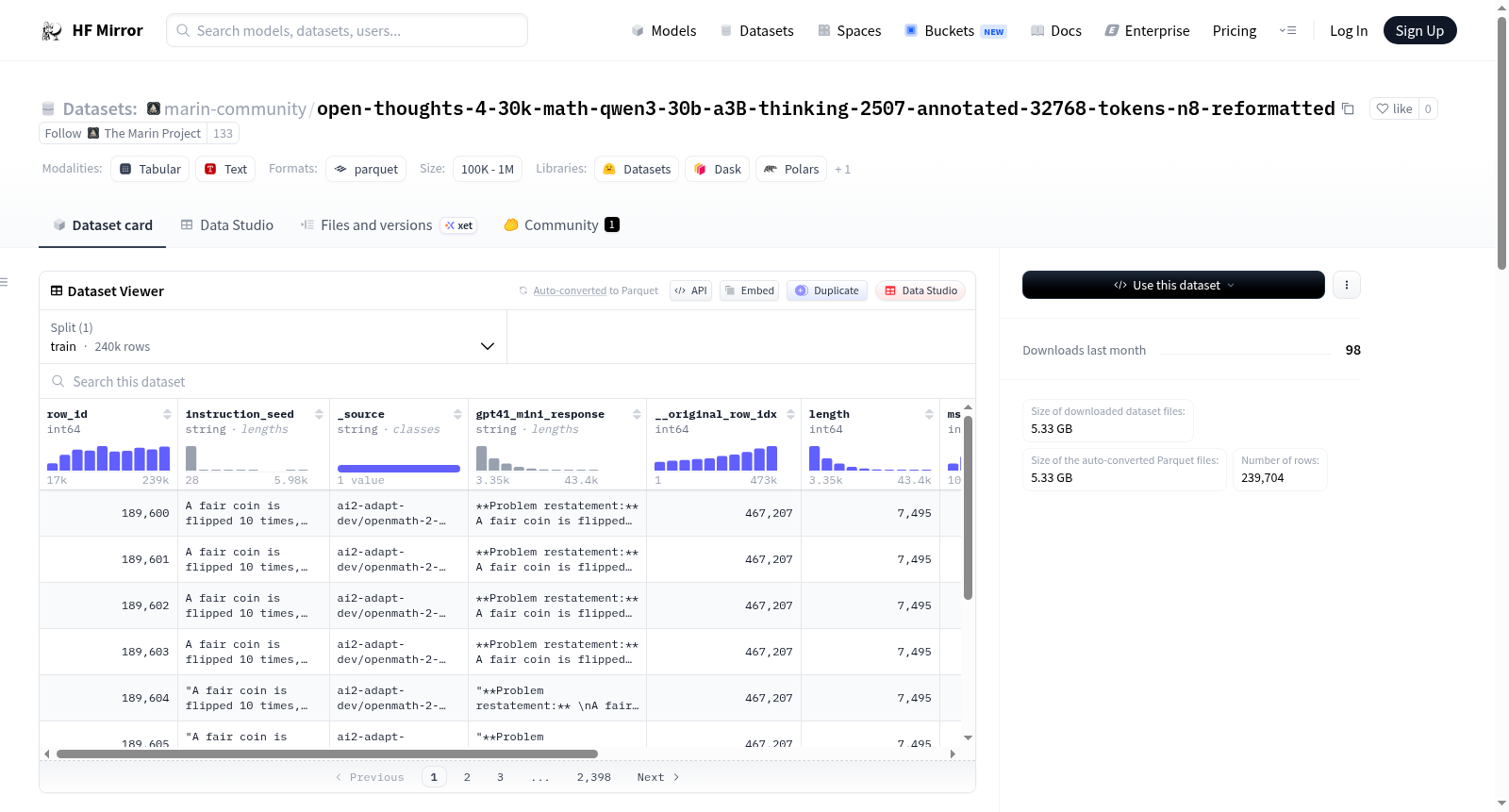Screen dimensions: 1509x812
Task: Go to the Pricing page
Action: [1234, 30]
